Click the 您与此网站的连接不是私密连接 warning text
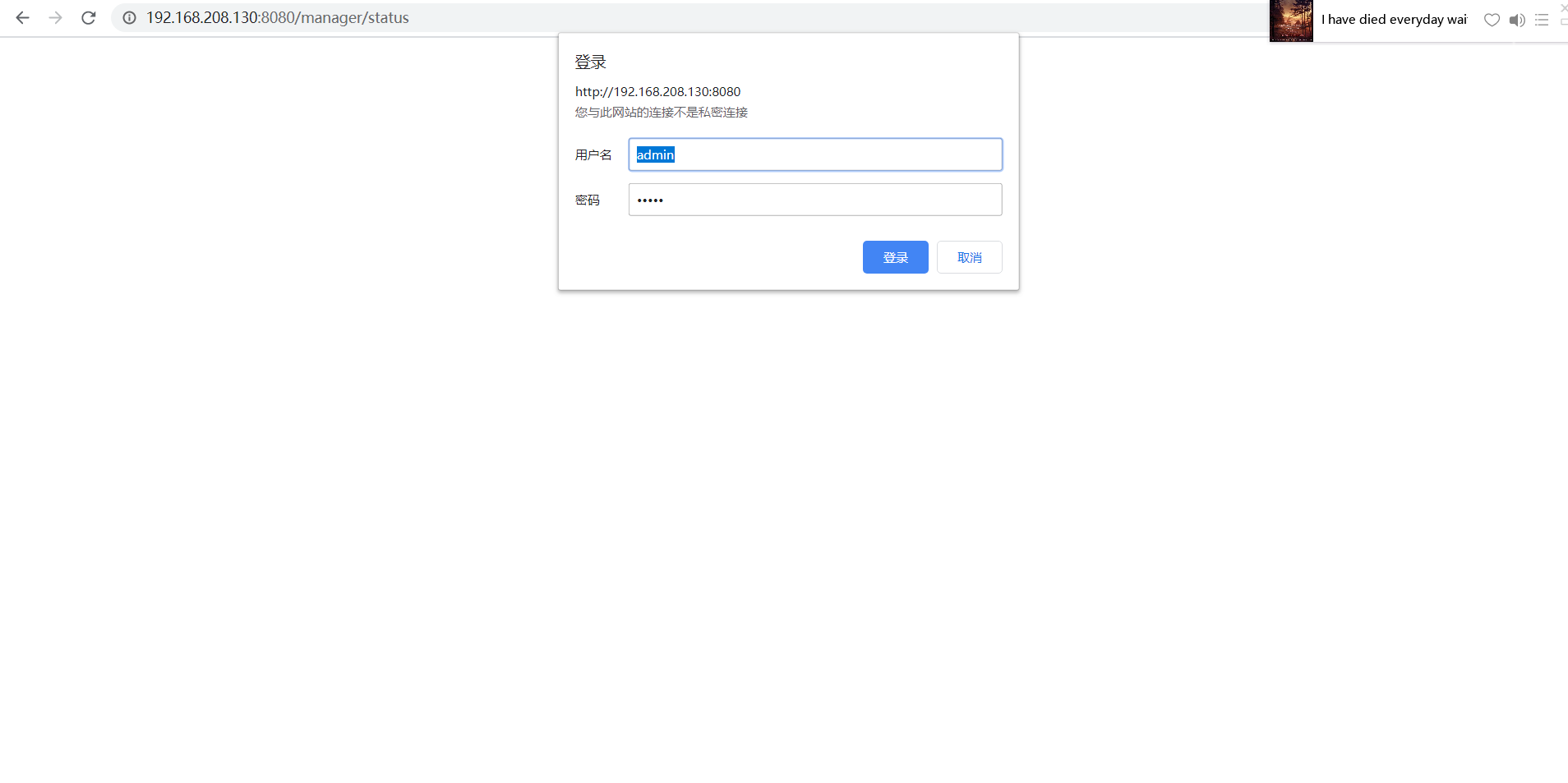The image size is (1568, 783). (x=661, y=113)
